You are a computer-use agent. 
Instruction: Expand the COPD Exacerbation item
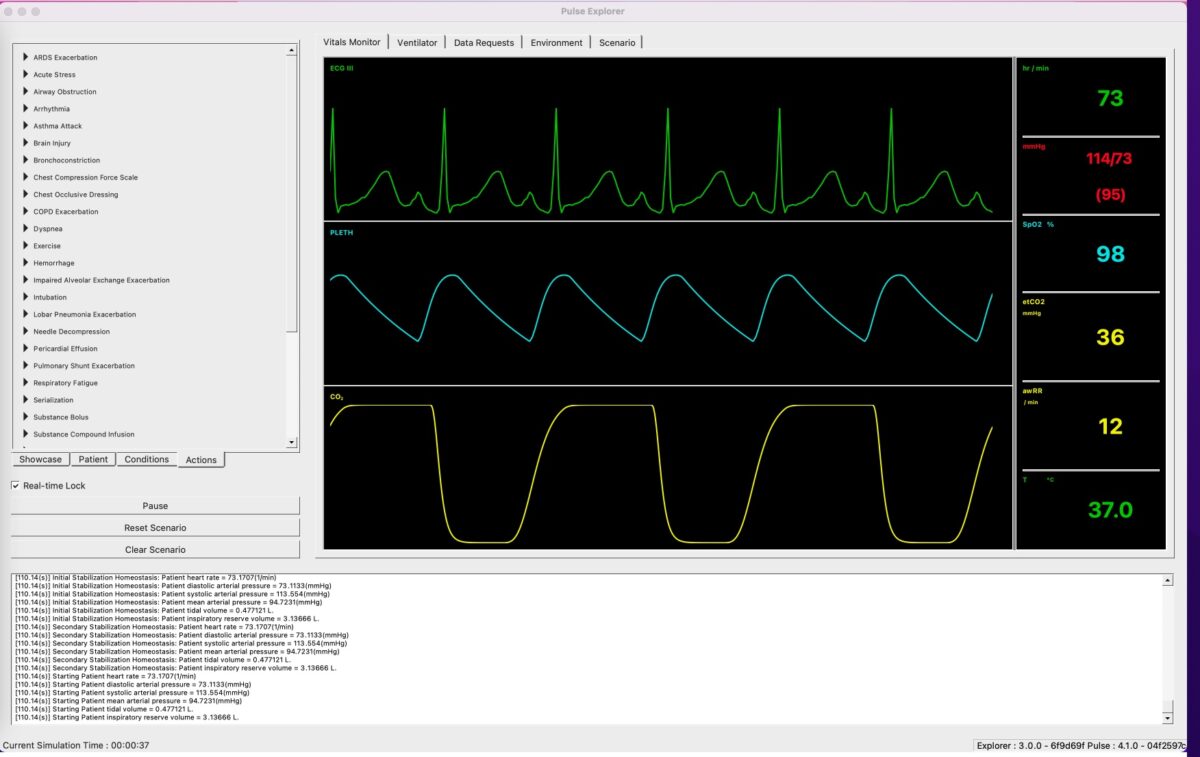coord(24,211)
